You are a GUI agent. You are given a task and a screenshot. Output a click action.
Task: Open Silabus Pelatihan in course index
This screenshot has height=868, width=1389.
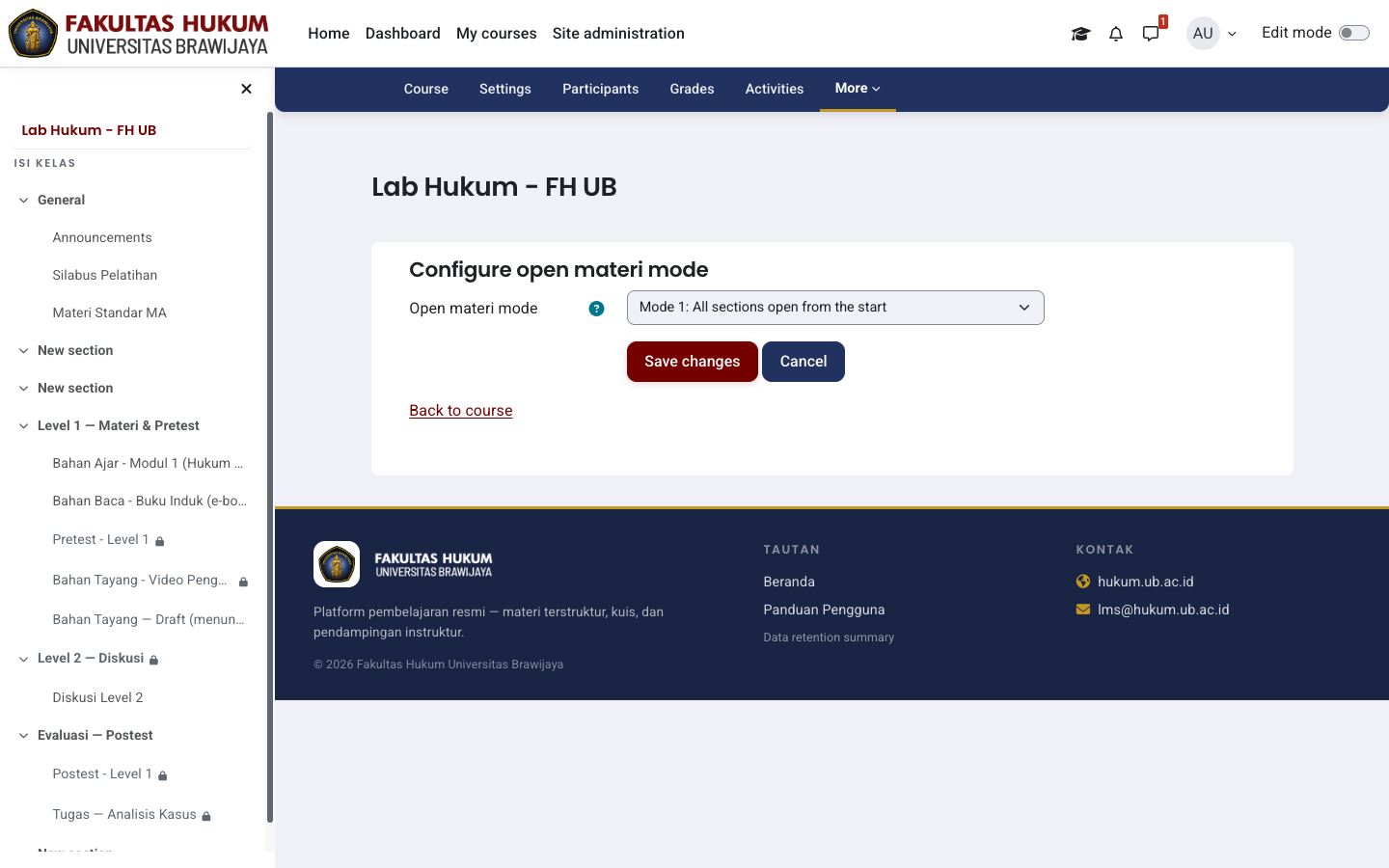click(x=105, y=276)
